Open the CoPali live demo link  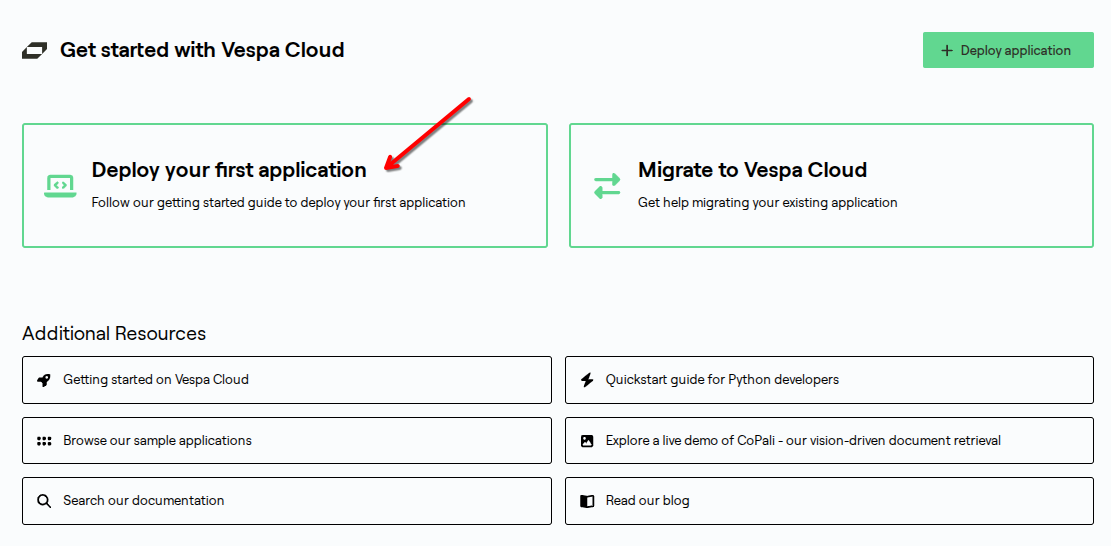click(x=803, y=441)
